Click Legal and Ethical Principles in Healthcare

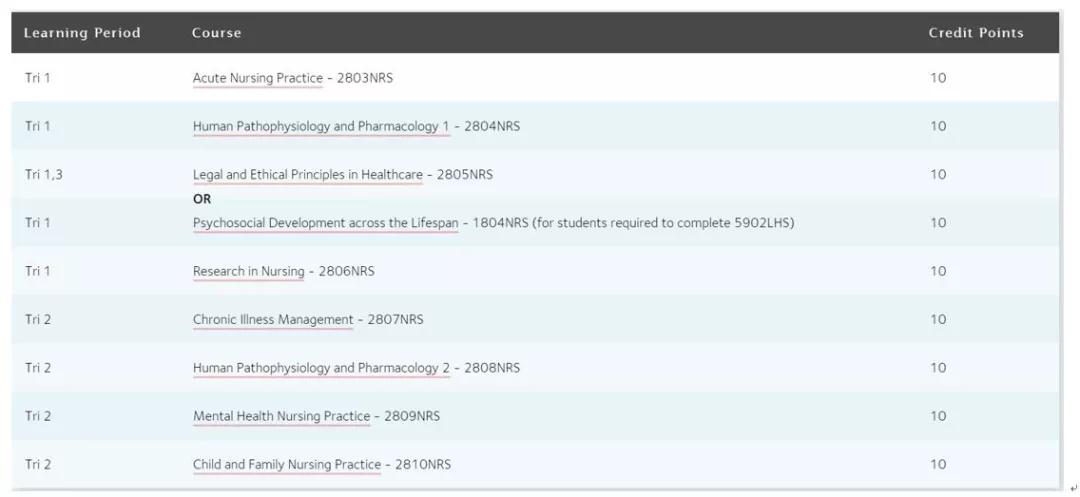307,175
